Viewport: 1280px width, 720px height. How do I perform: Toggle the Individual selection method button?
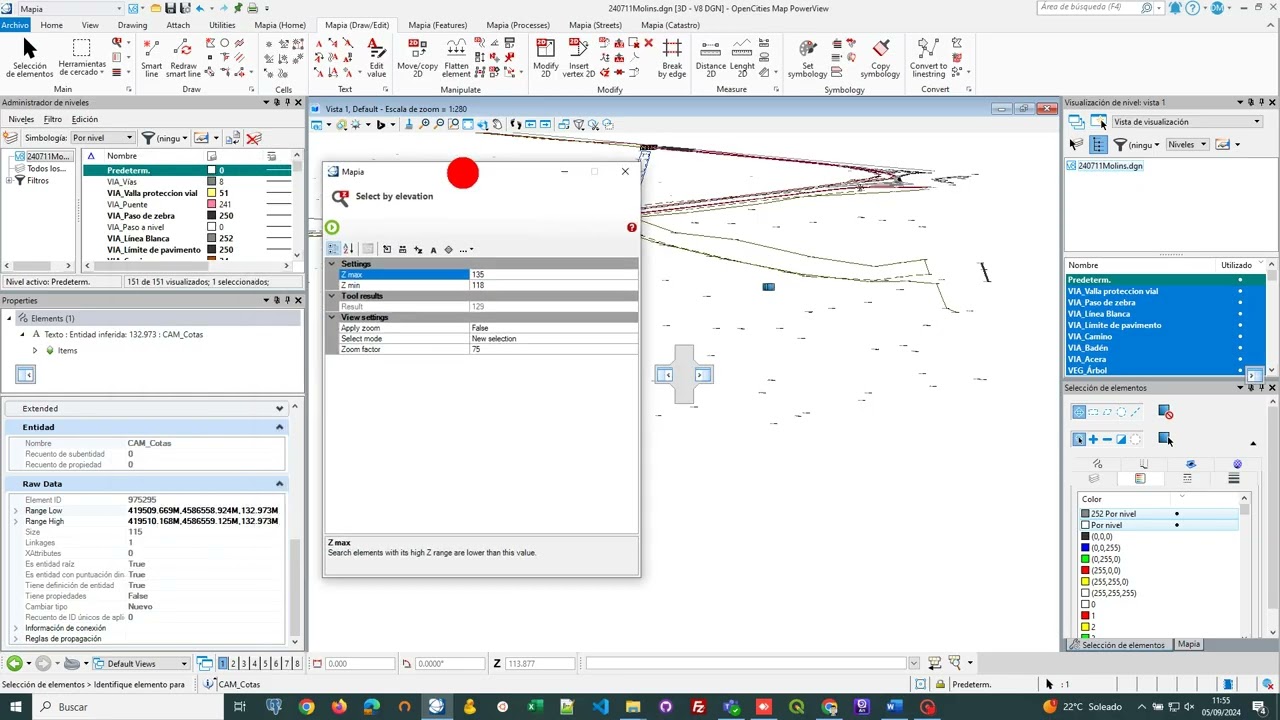tap(1079, 412)
